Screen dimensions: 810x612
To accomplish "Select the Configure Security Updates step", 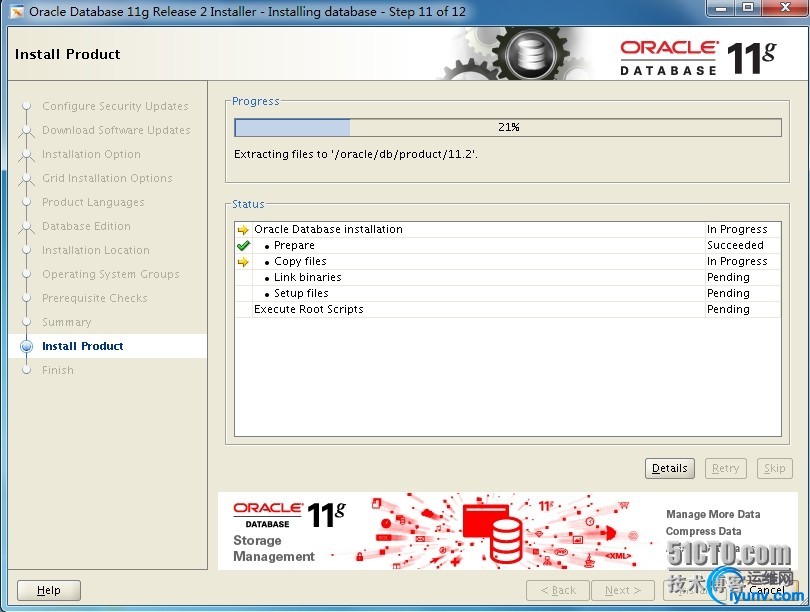I will 115,106.
